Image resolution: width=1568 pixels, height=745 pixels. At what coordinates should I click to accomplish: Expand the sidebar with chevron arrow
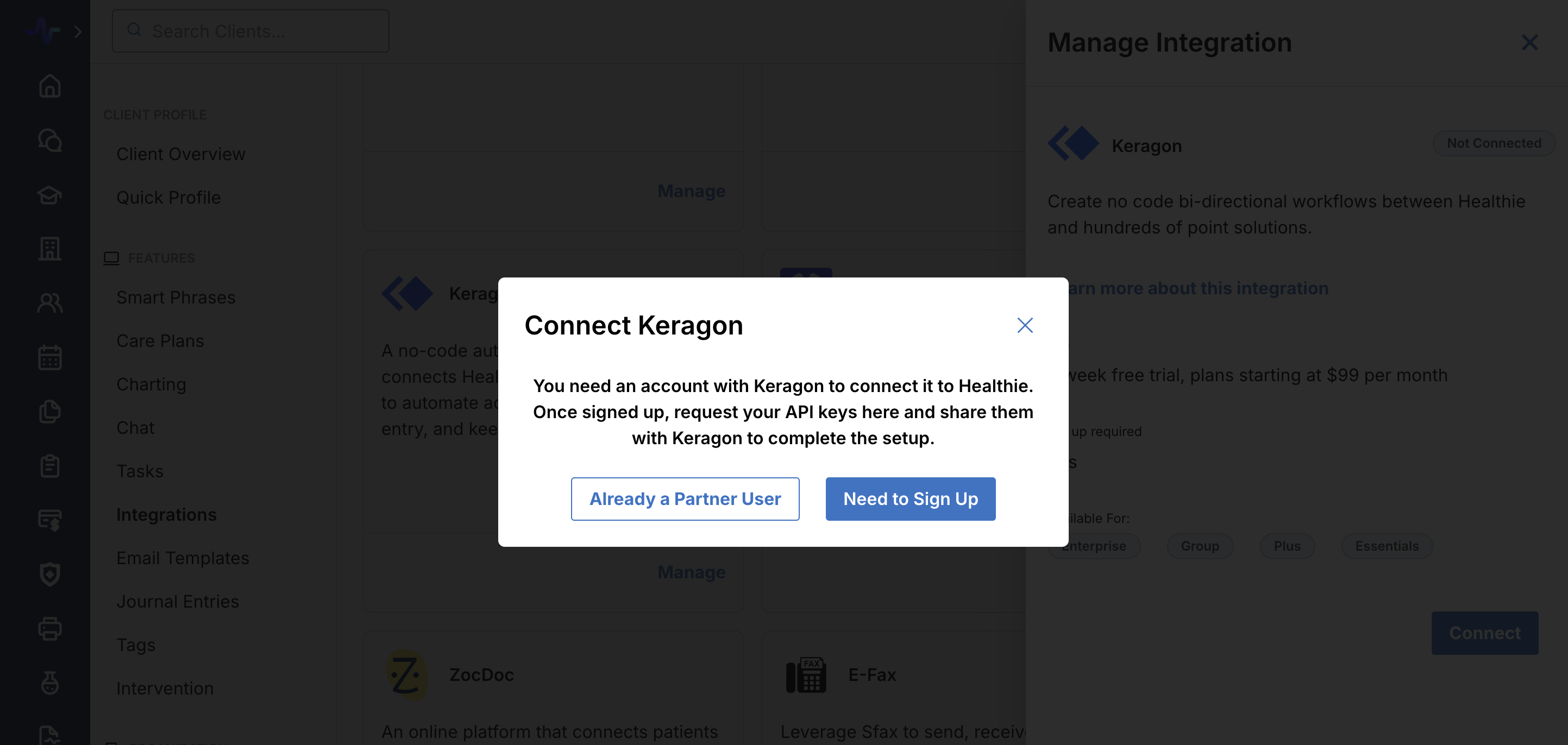(x=77, y=31)
